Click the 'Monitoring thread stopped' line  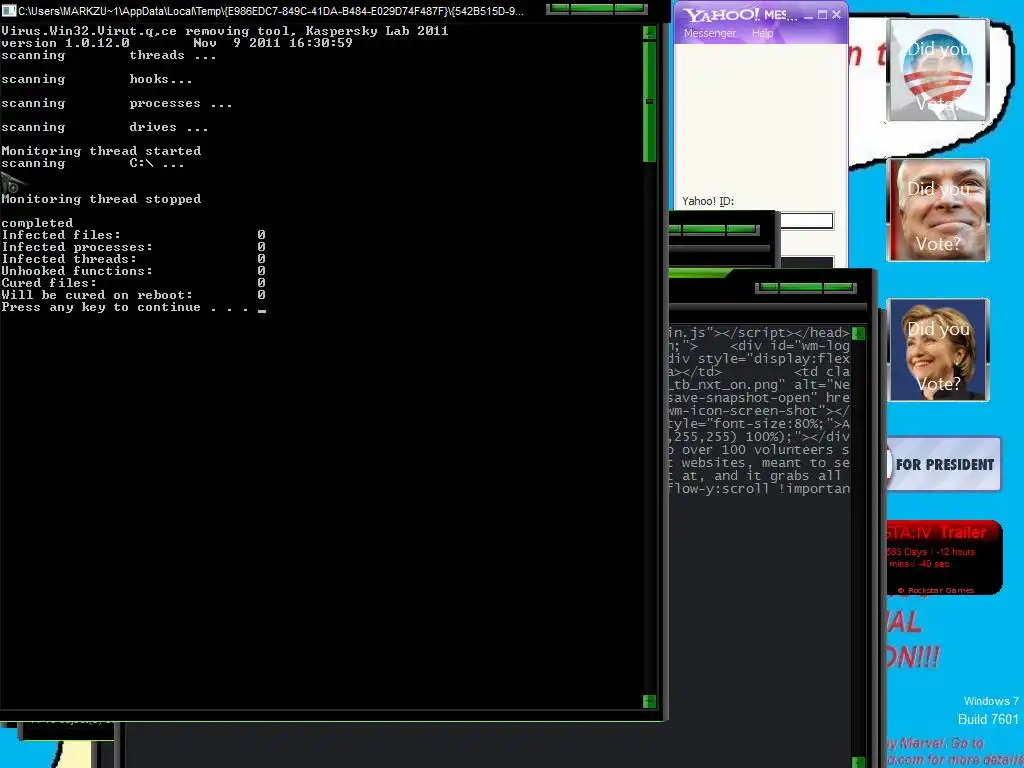click(x=101, y=199)
